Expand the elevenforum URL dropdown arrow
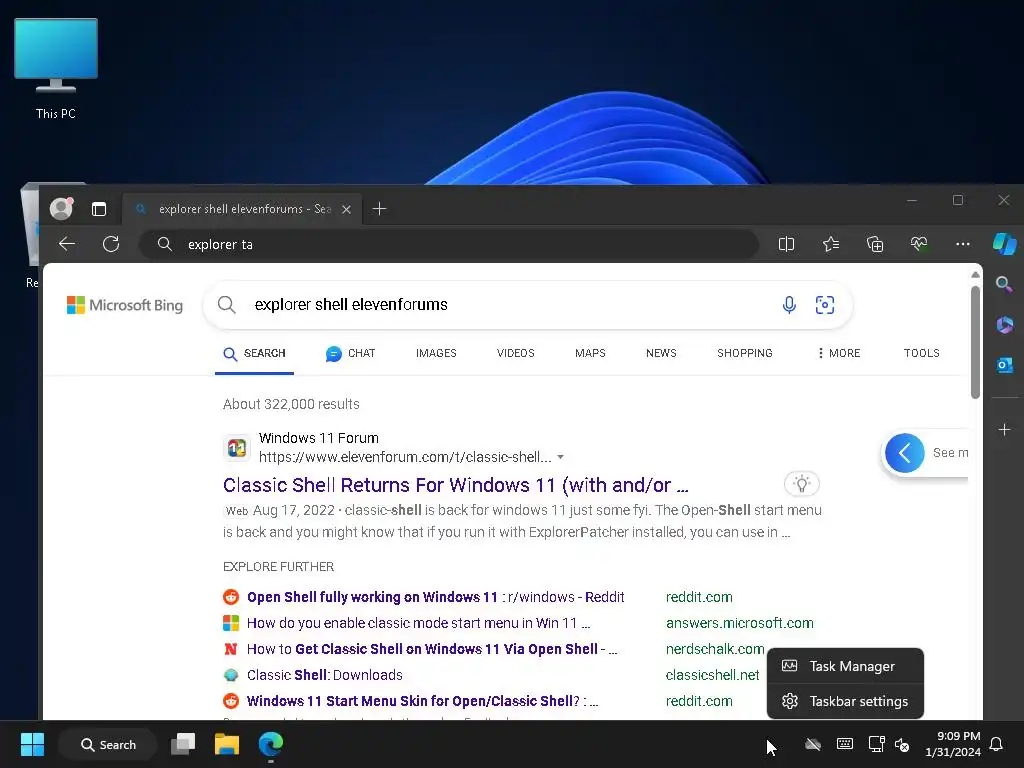This screenshot has height=768, width=1024. pyautogui.click(x=560, y=457)
